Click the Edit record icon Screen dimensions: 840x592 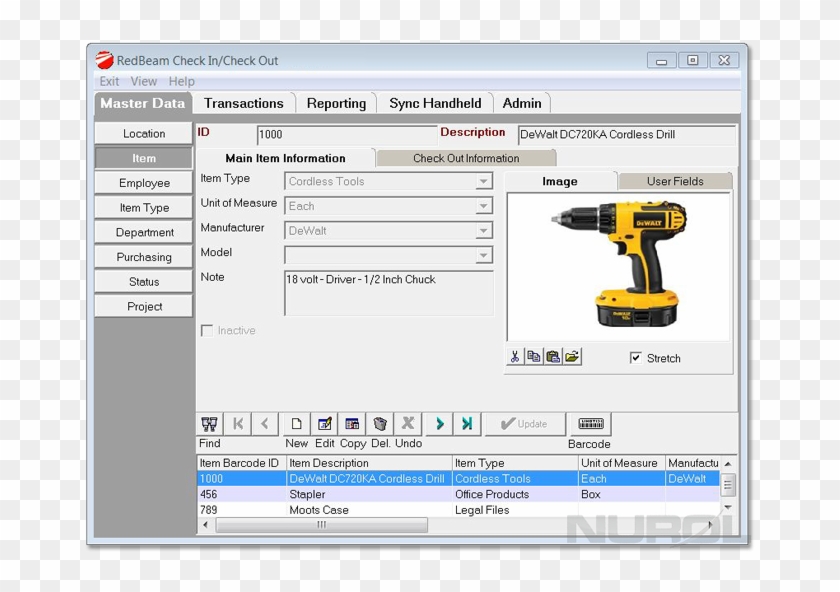coord(325,423)
